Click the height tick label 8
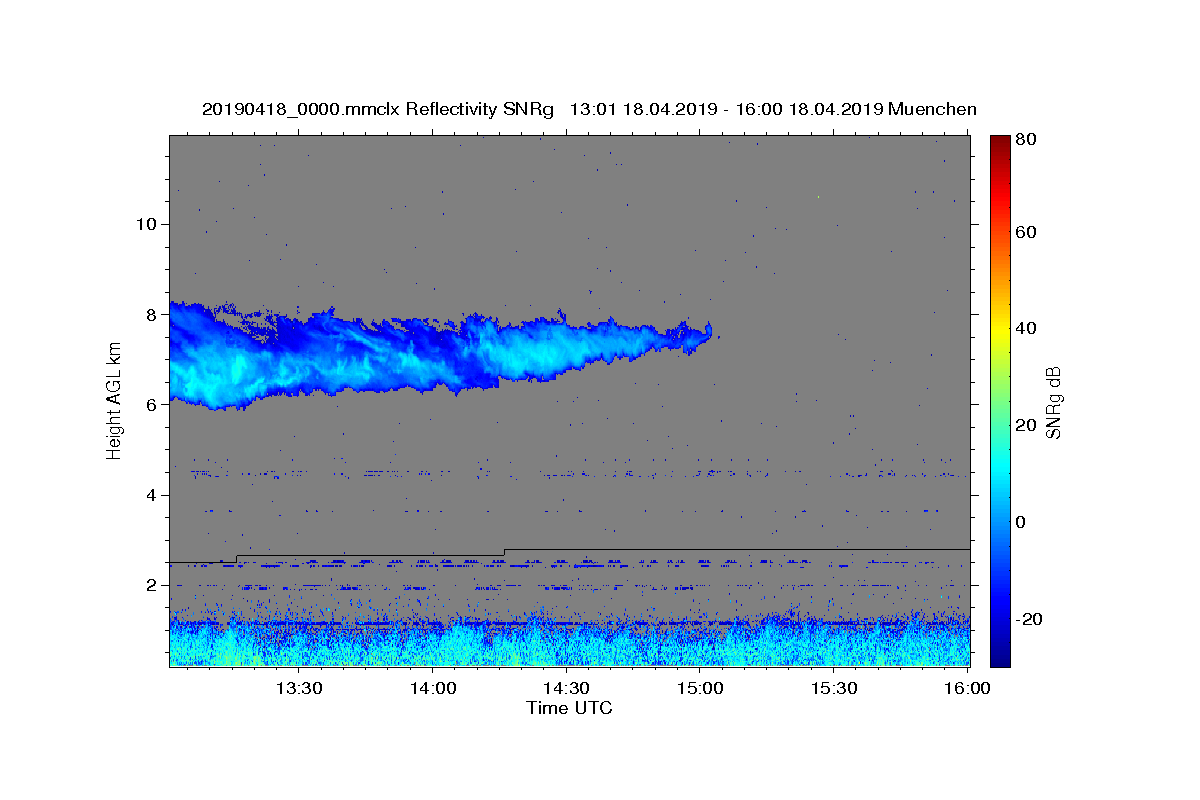The image size is (1200, 800). tap(150, 314)
